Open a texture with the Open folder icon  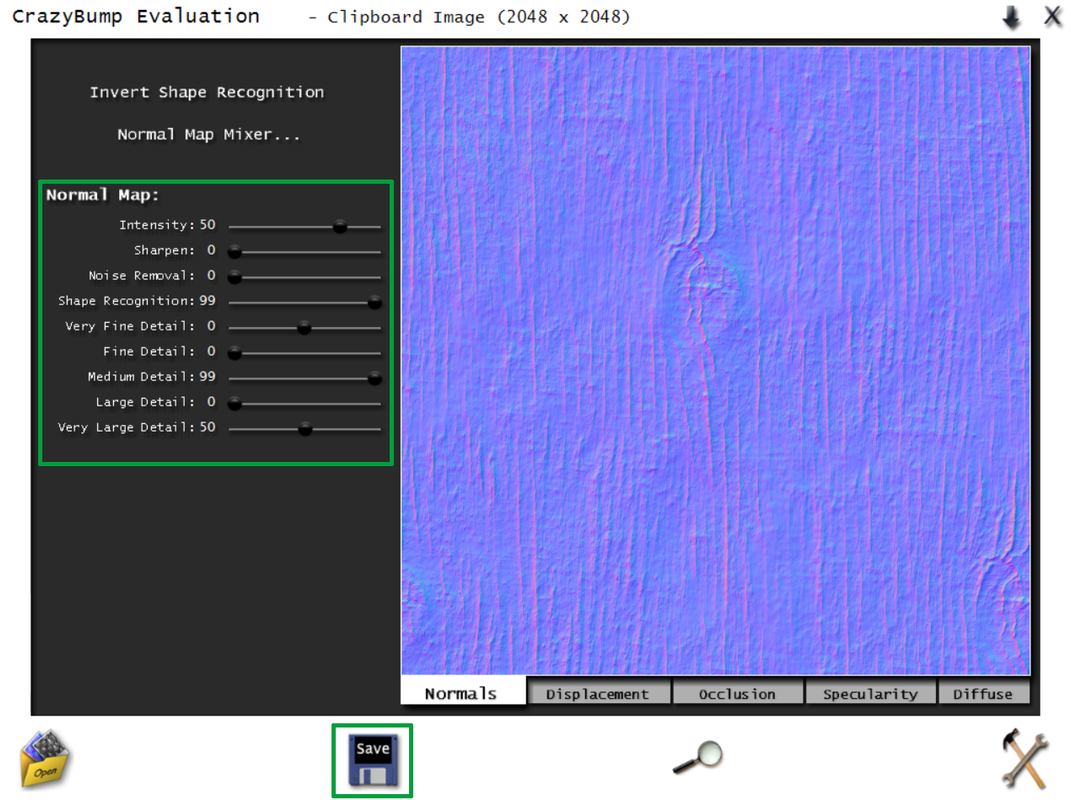click(x=45, y=758)
